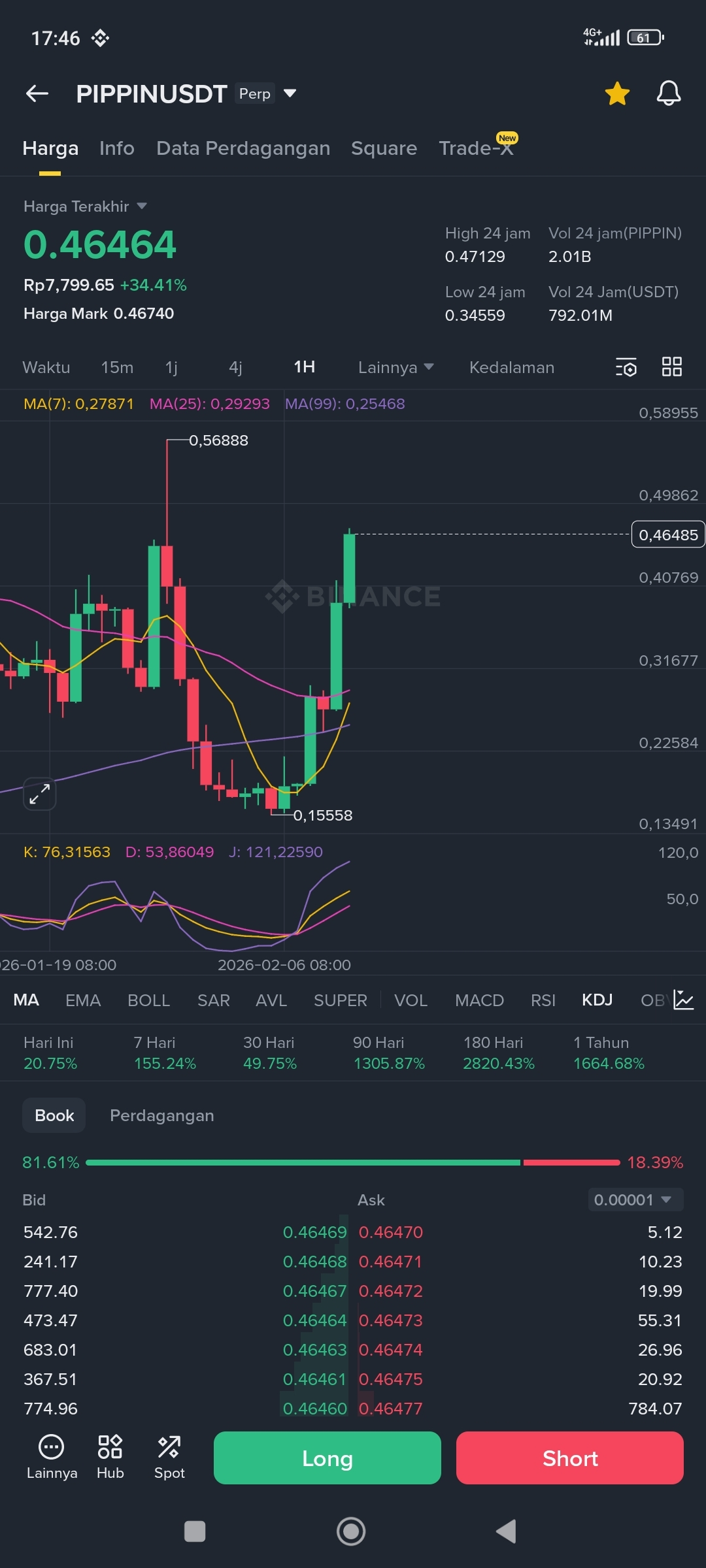This screenshot has width=706, height=1568.
Task: Tap the 1 Tahun 1664.68% performance
Action: (x=609, y=1053)
